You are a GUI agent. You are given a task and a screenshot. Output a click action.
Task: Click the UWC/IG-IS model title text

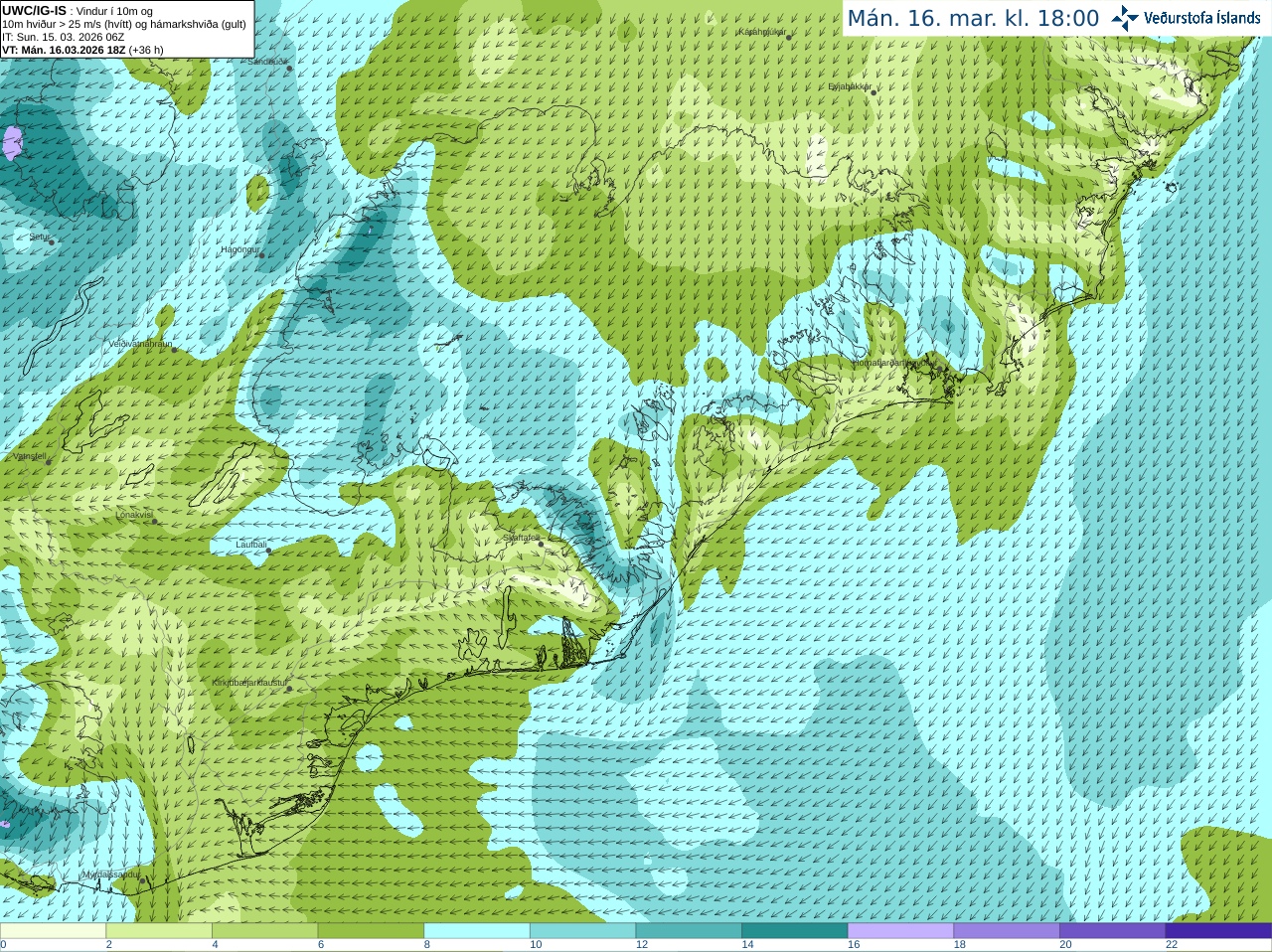[x=34, y=11]
